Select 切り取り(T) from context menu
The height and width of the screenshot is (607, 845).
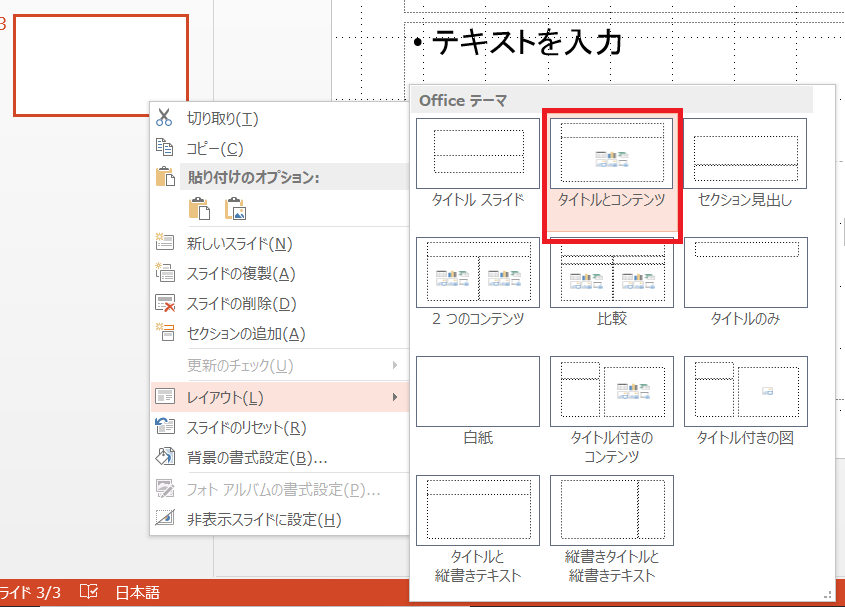pyautogui.click(x=279, y=118)
